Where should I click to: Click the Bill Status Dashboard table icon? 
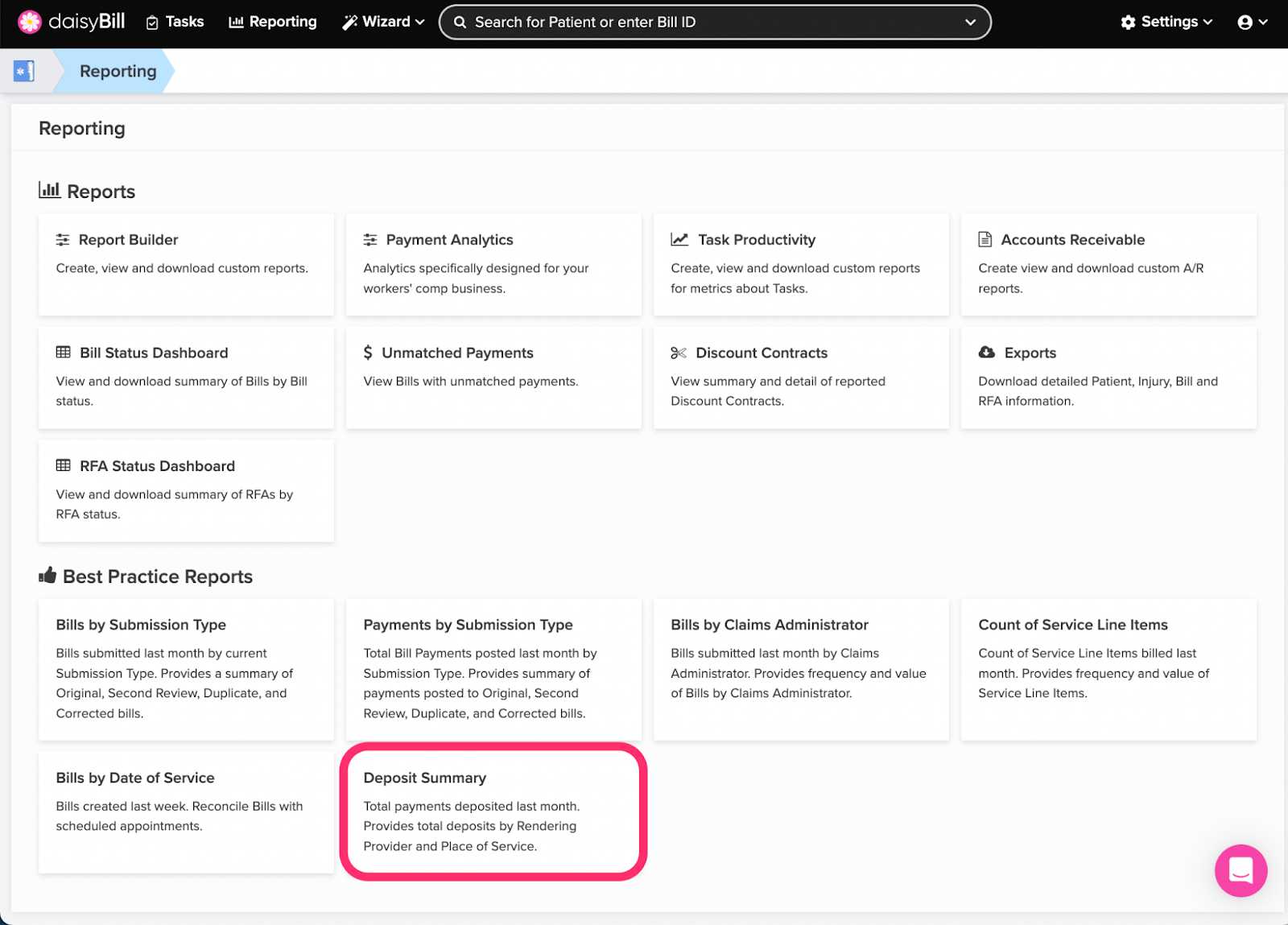click(64, 353)
